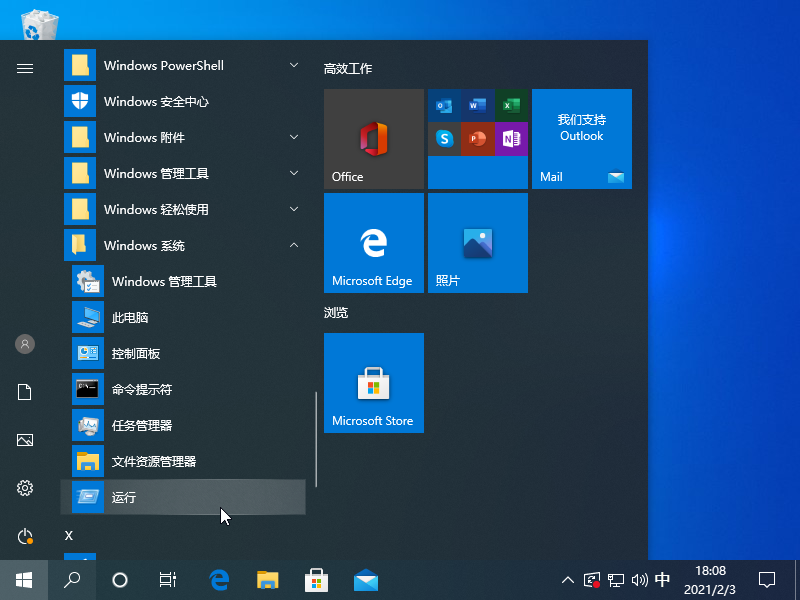
Task: Launch Microsoft Edge from the tile
Action: (374, 242)
